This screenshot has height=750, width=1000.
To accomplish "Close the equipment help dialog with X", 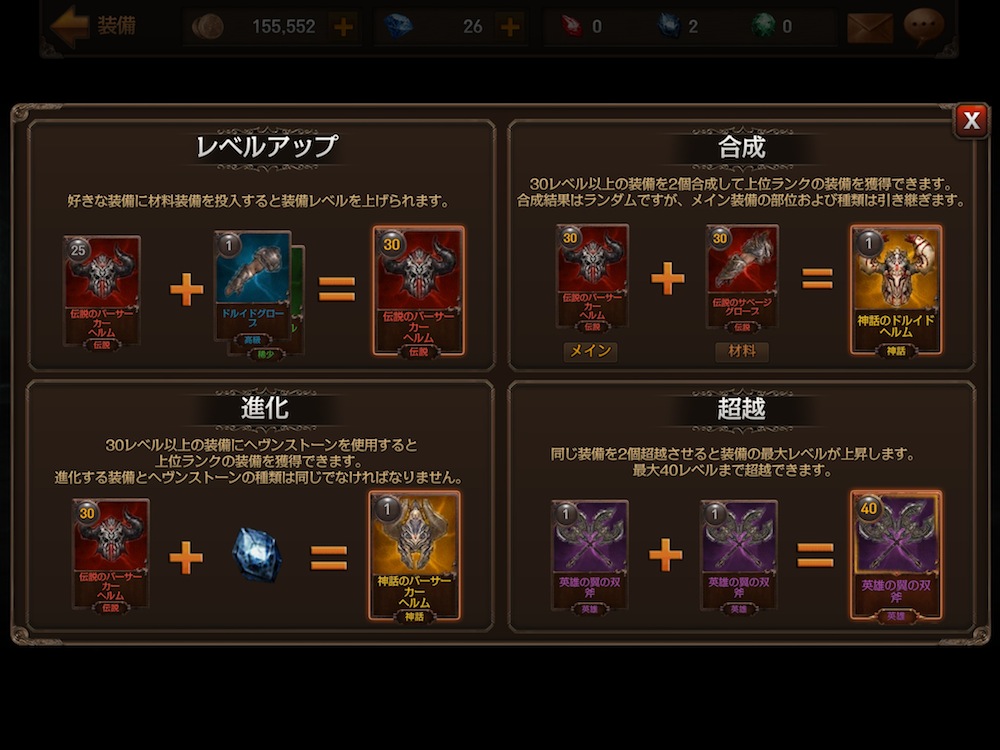I will [971, 120].
